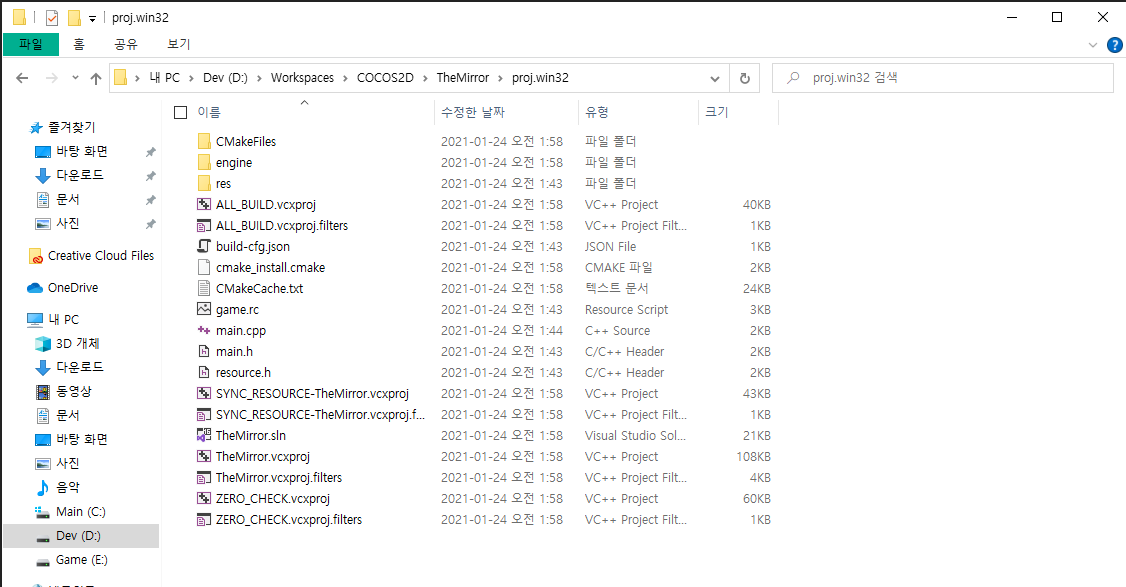Click the SYNC_RESOURCE-TheMirror.vcxproj.f... file icon
1126x587 pixels.
[x=204, y=415]
